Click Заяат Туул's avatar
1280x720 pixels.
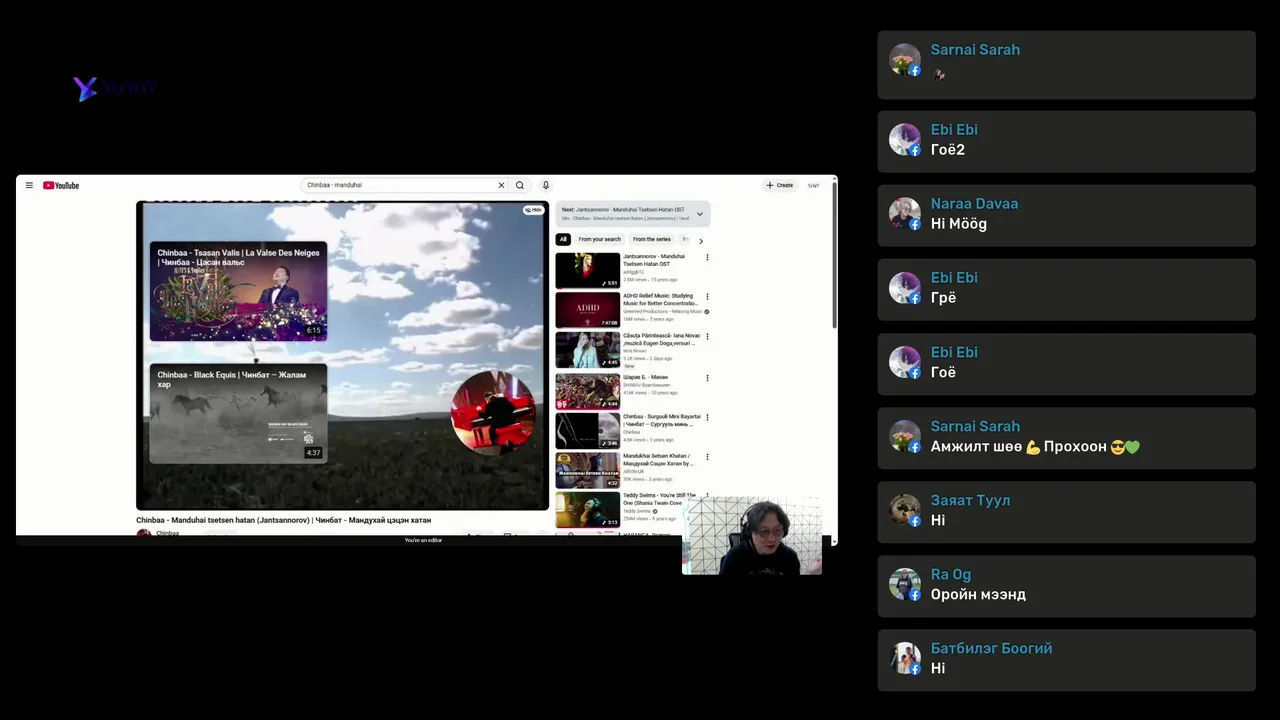point(905,510)
